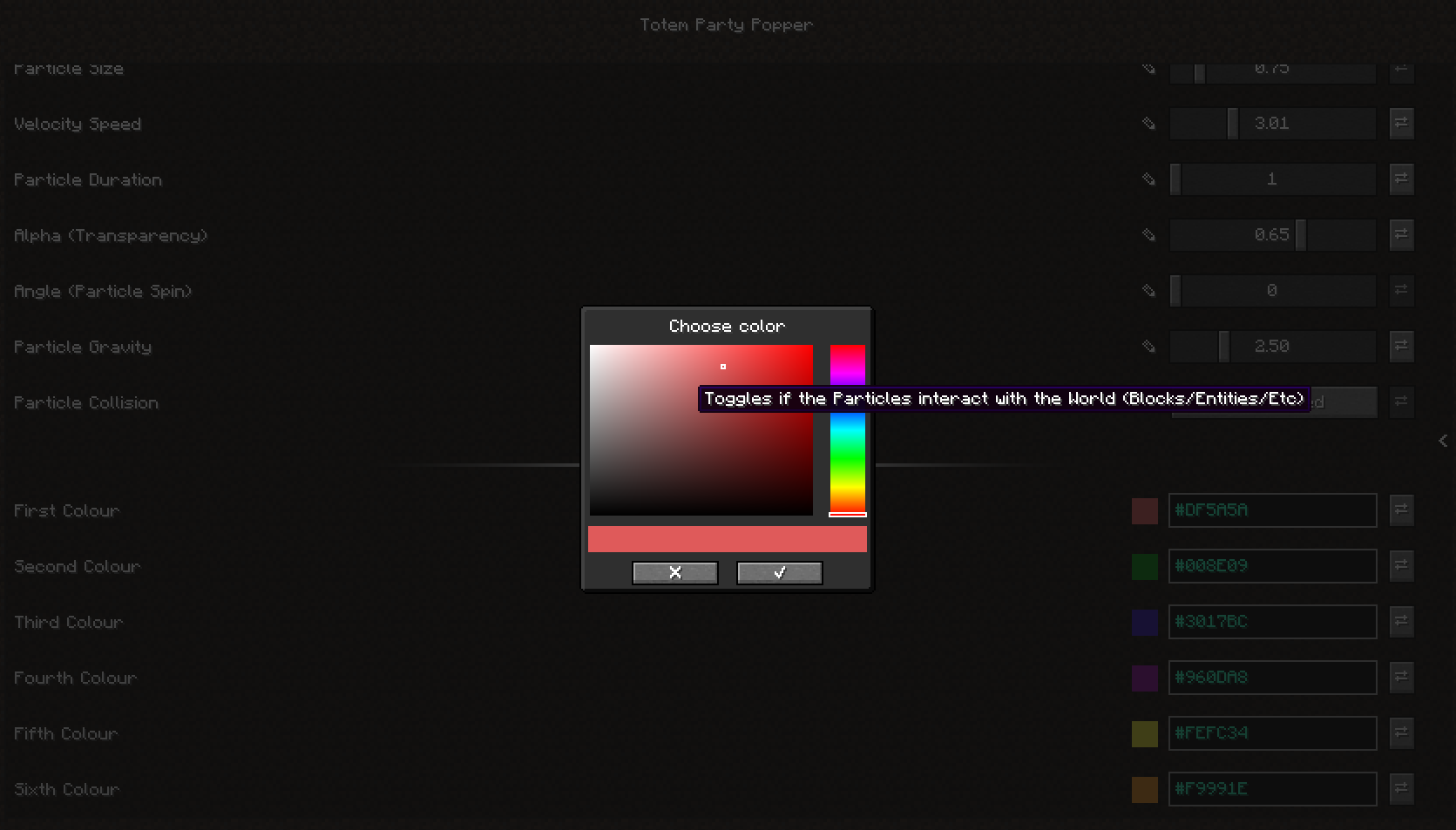
Task: Click swap arrows icon beside Sixth Colour
Action: click(x=1401, y=788)
